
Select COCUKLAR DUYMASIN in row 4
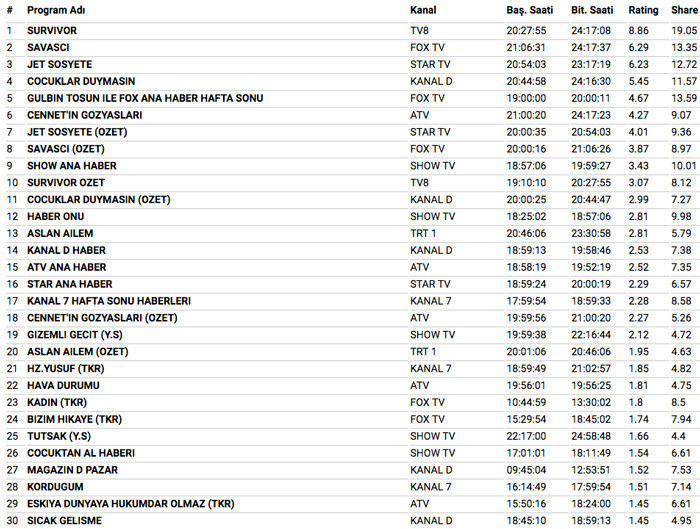pyautogui.click(x=81, y=81)
